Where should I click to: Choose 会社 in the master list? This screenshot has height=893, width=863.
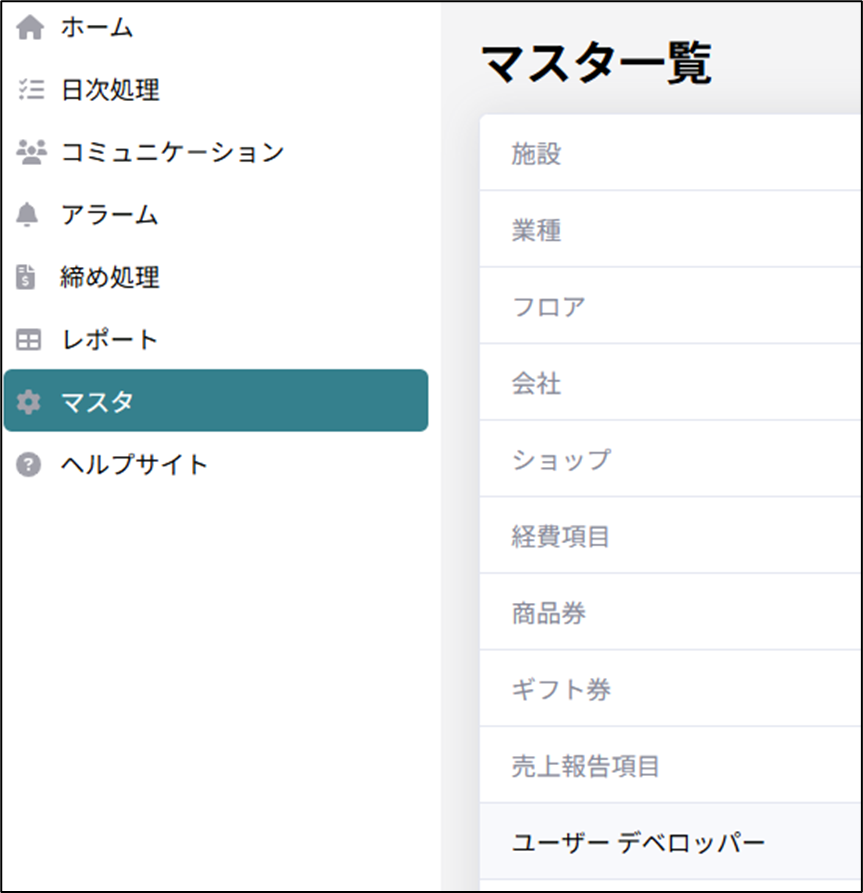(670, 383)
